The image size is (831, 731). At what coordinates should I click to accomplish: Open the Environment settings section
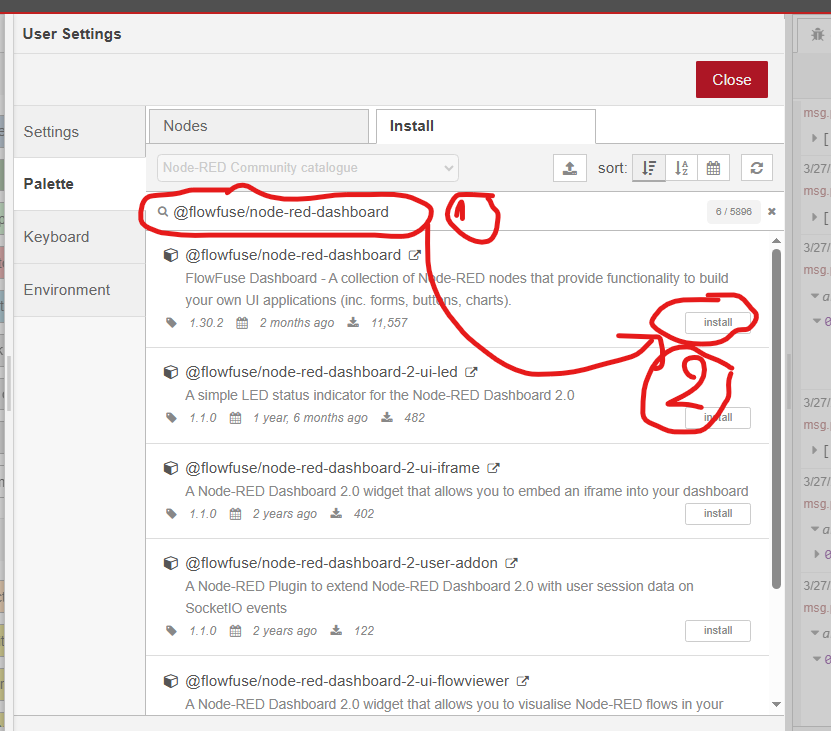[x=66, y=290]
